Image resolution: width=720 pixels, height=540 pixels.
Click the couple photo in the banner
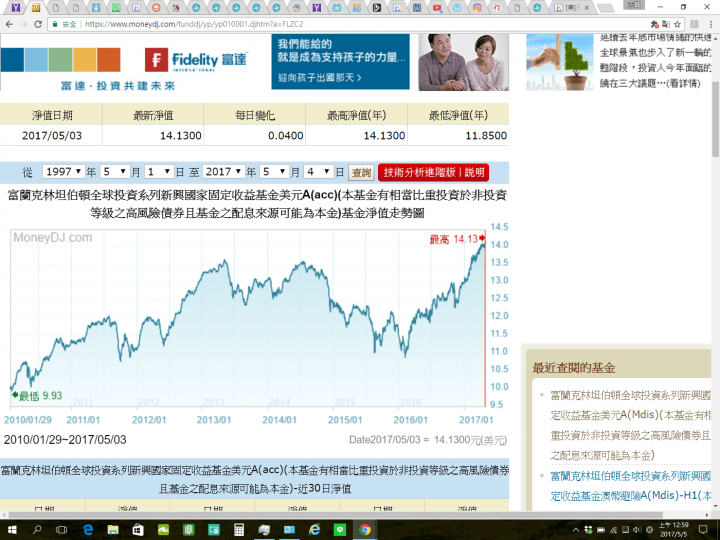pos(463,62)
